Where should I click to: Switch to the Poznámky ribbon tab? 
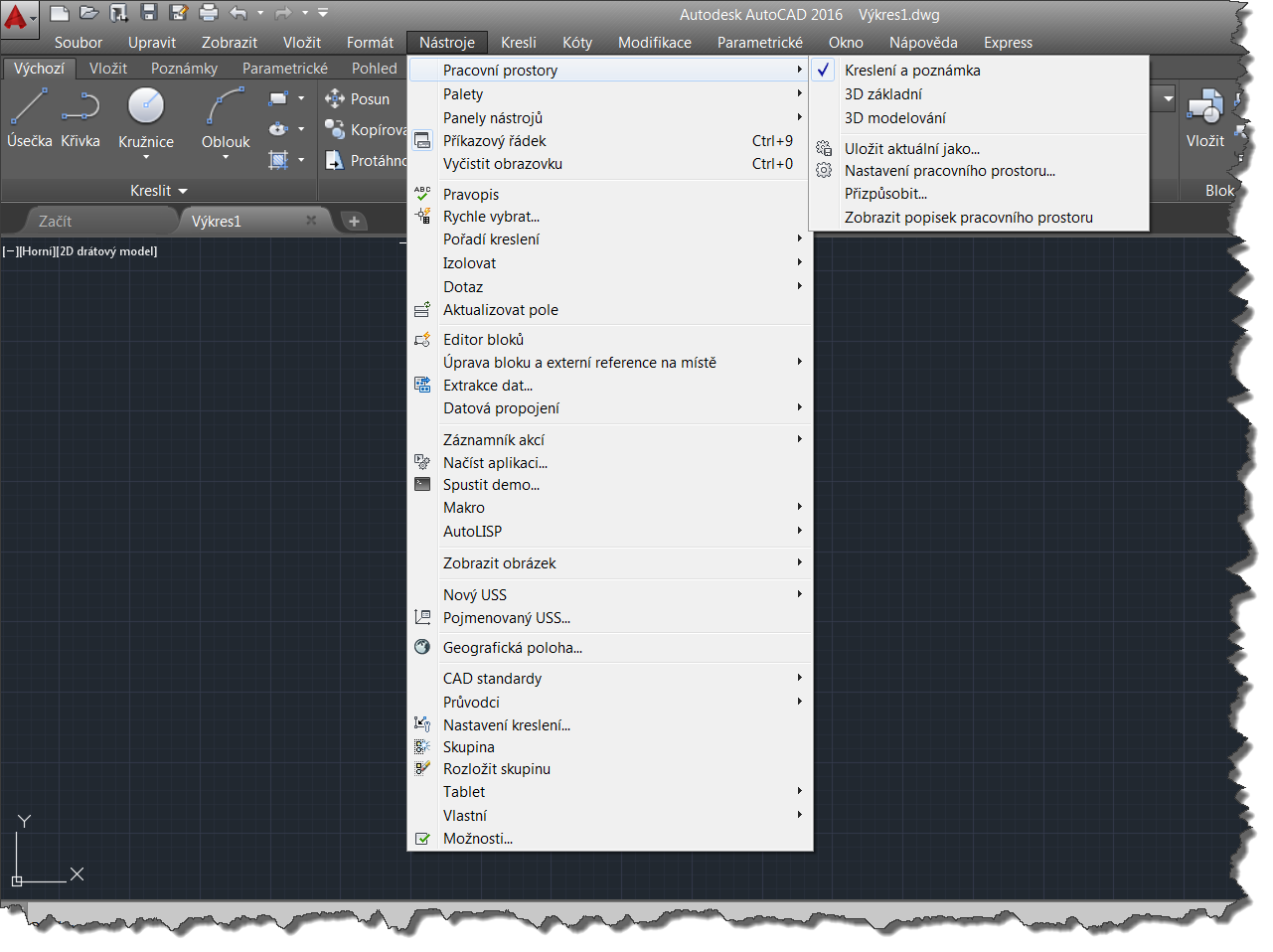pos(184,69)
